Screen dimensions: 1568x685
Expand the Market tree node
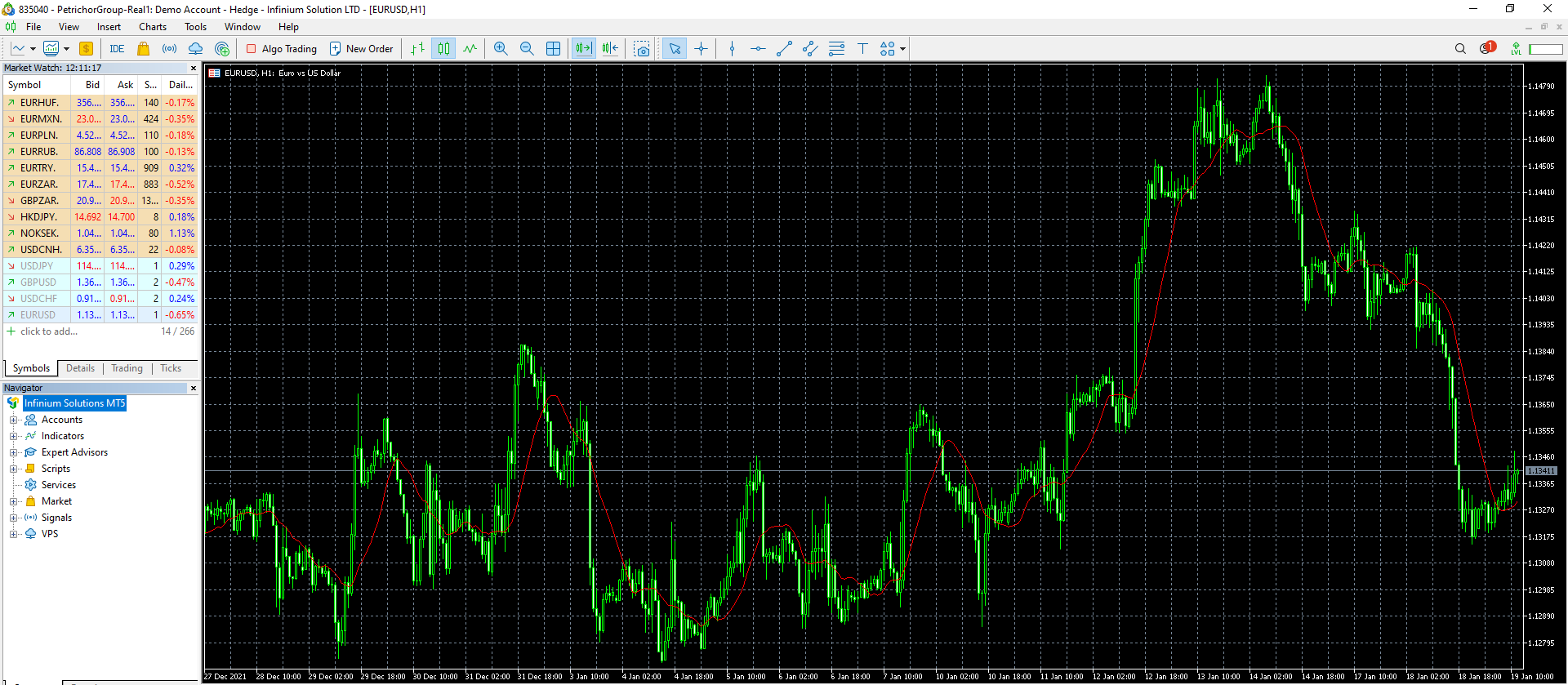point(13,501)
